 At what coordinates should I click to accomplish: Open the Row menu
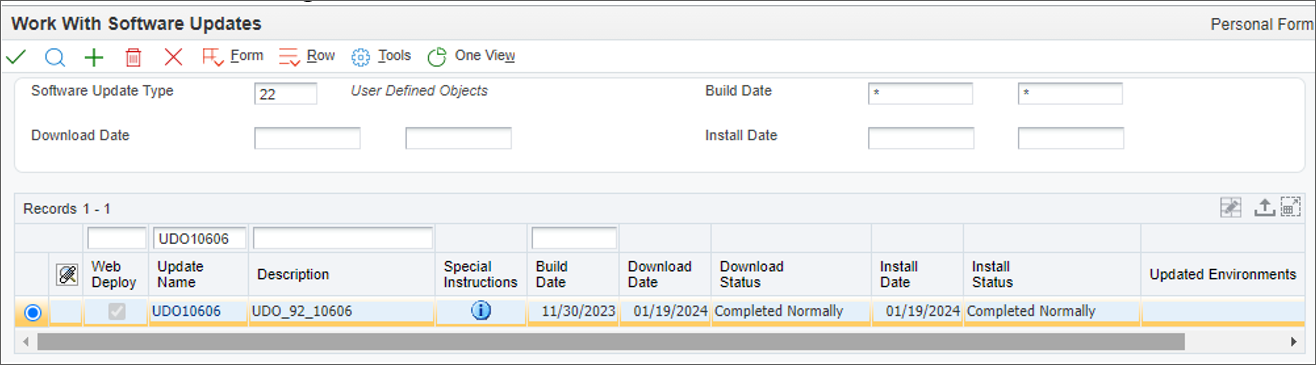[x=307, y=56]
